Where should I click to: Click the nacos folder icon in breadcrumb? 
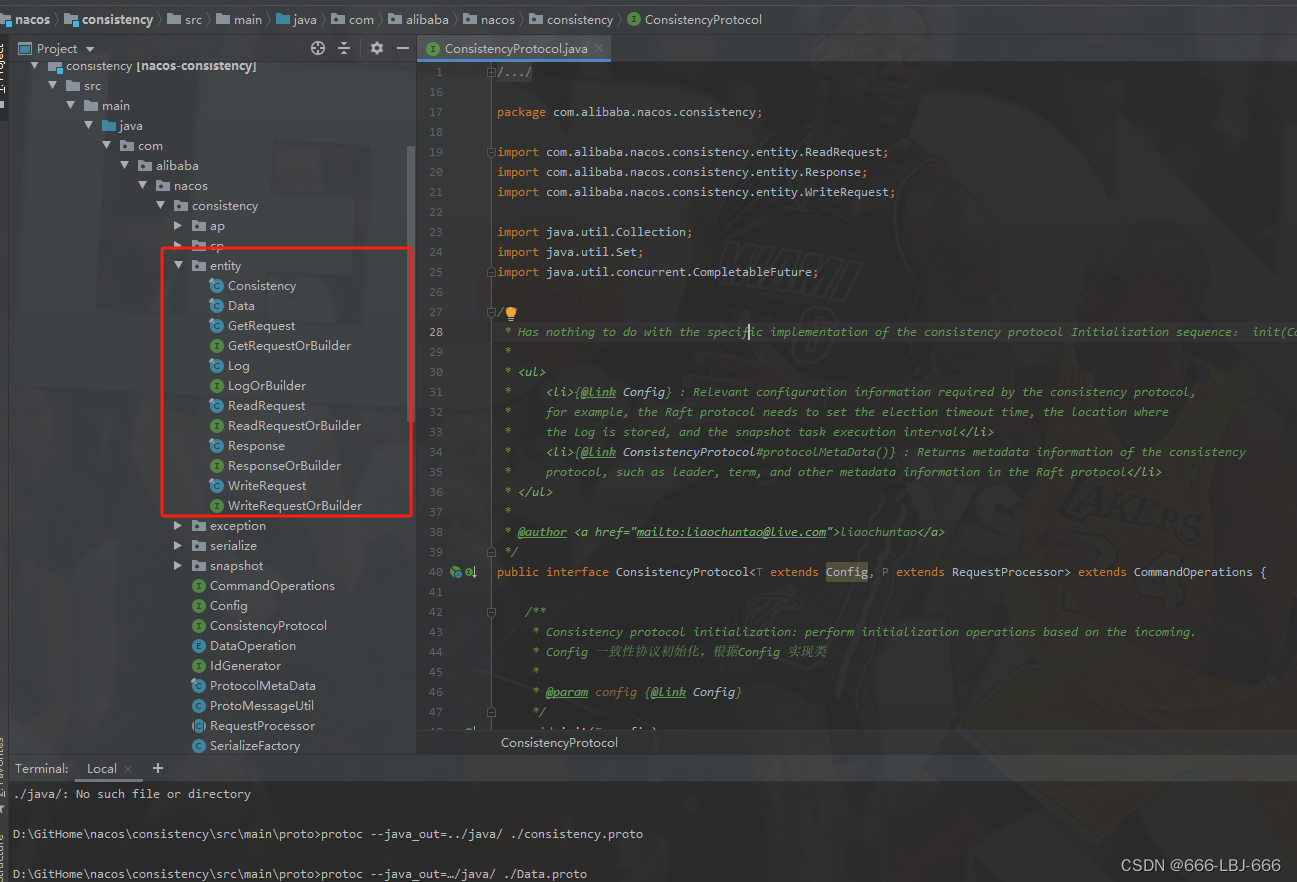pos(470,19)
